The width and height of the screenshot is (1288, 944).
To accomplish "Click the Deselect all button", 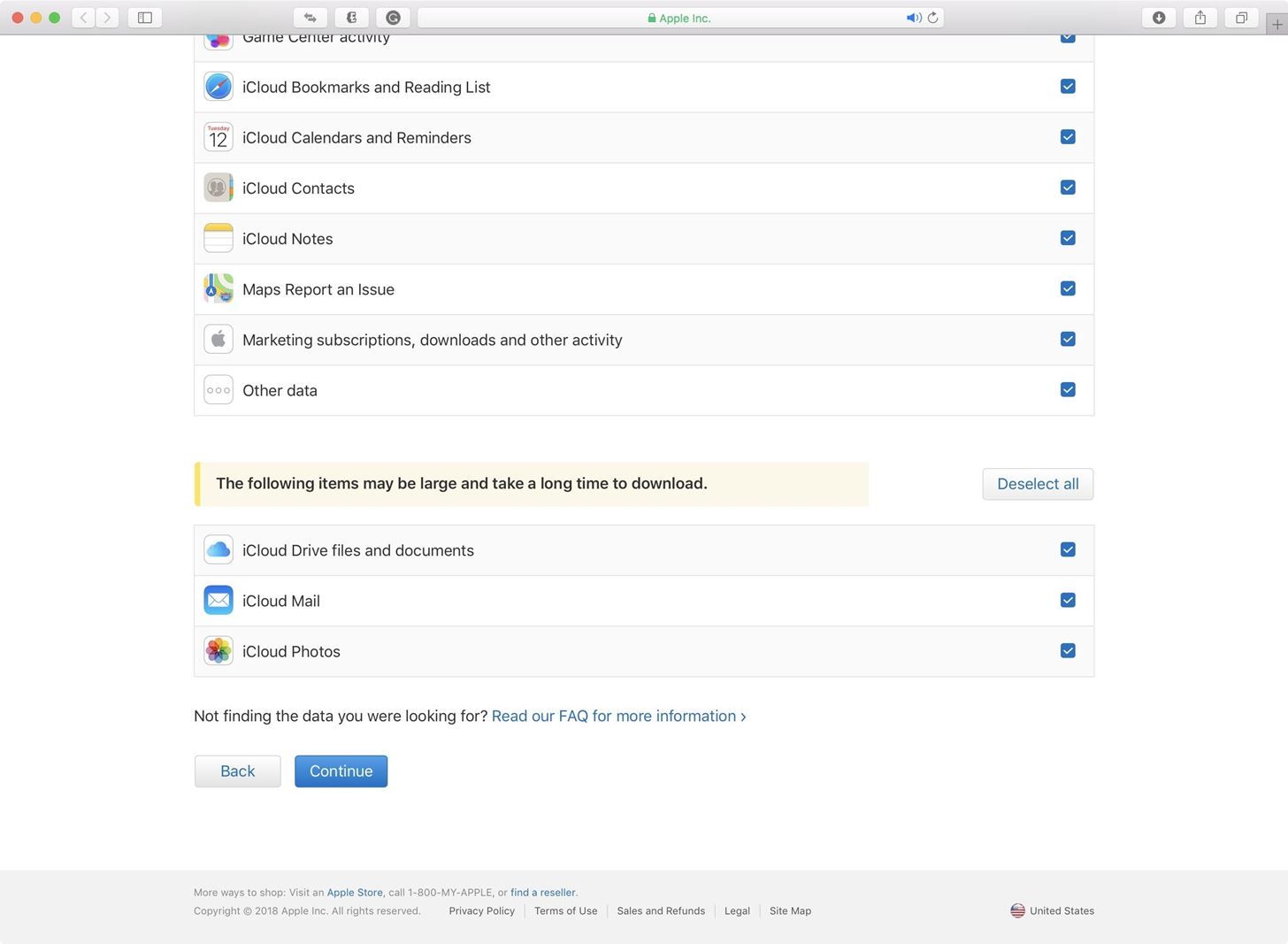I will coord(1038,484).
